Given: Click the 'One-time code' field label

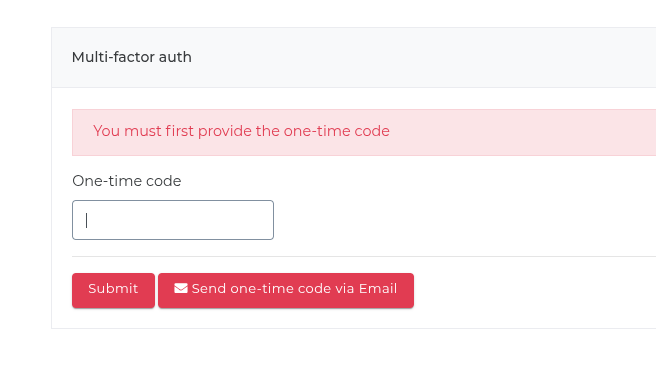Looking at the screenshot, I should pyautogui.click(x=127, y=181).
